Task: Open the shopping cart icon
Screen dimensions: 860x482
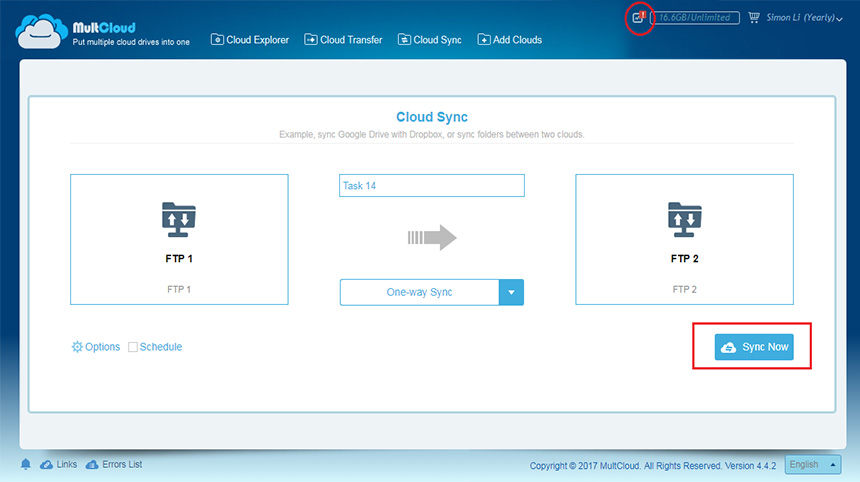Action: click(x=754, y=18)
